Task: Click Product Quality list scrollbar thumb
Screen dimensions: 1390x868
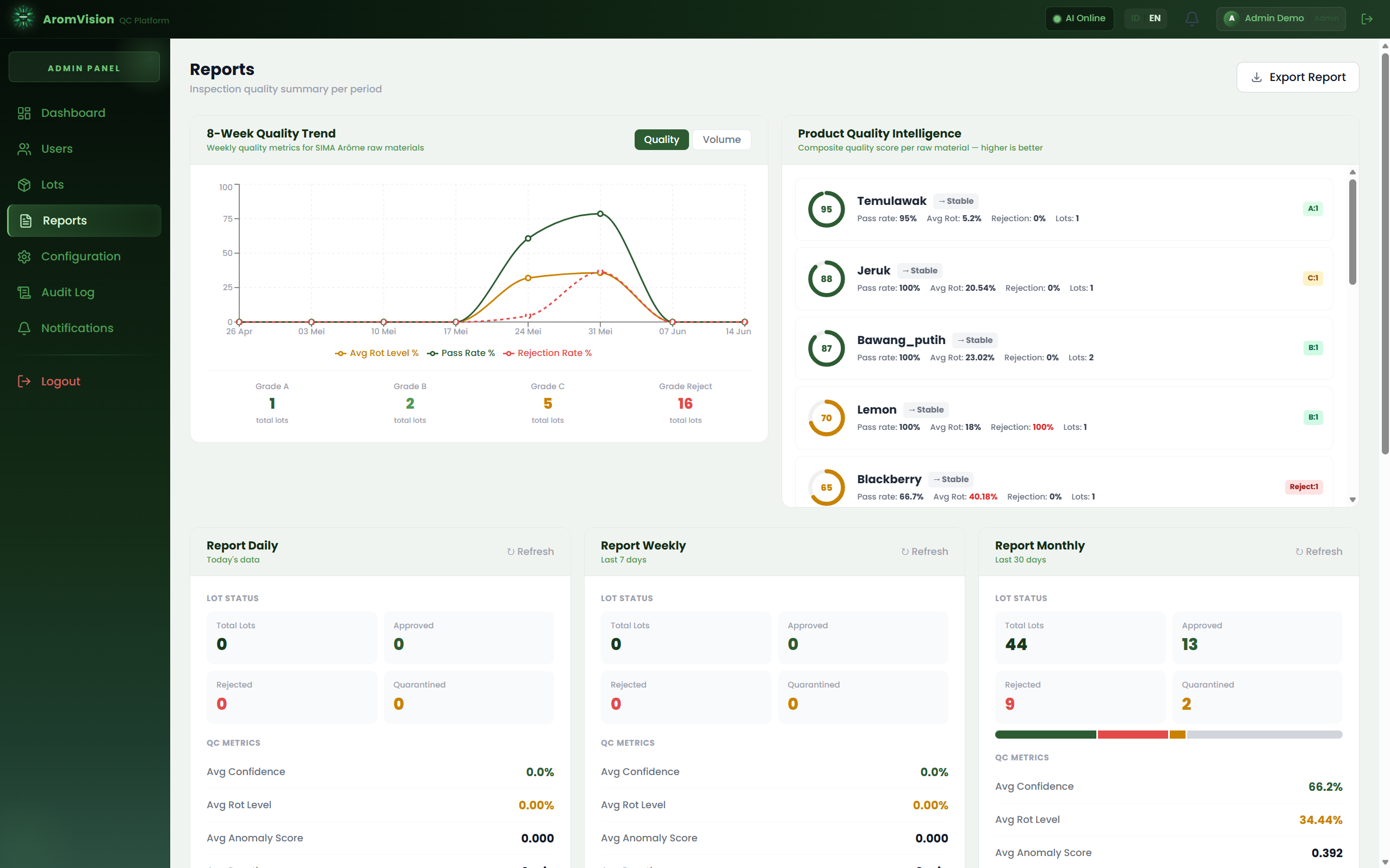Action: point(1352,232)
